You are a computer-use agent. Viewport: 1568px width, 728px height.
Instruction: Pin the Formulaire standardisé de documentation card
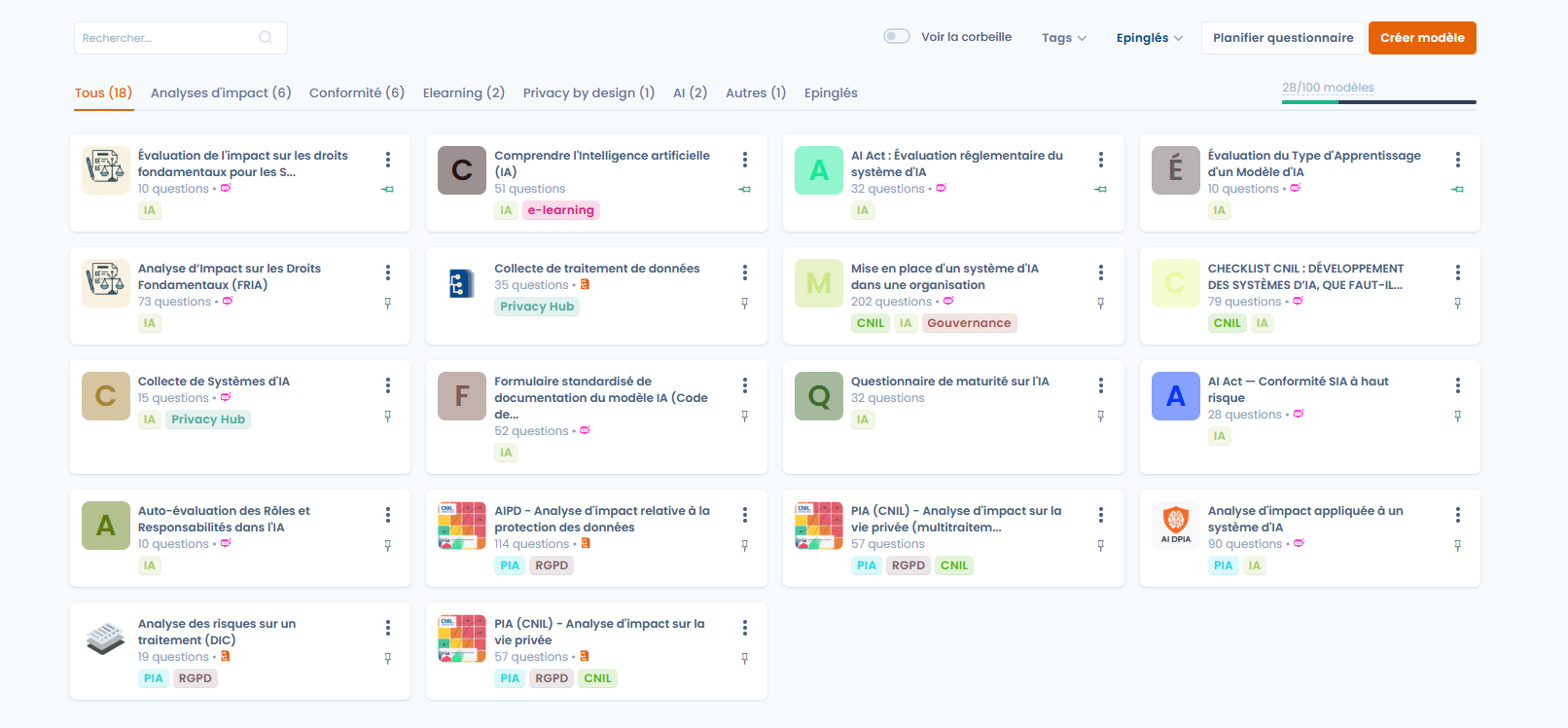click(745, 417)
